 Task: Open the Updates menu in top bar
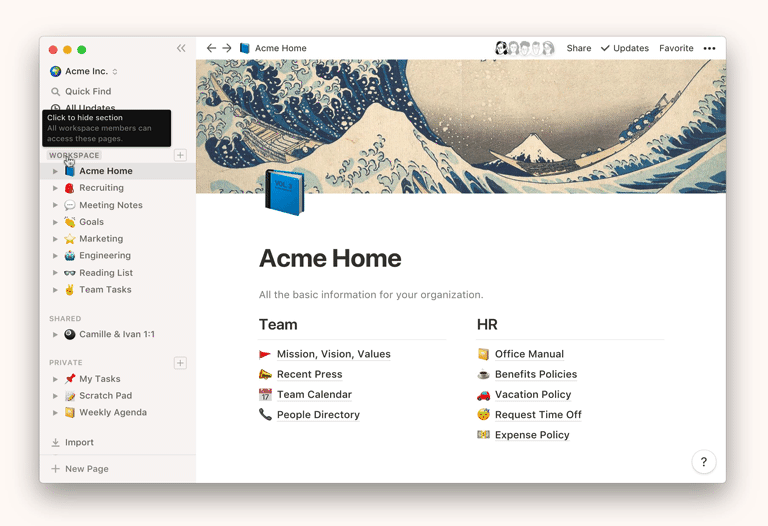(624, 48)
